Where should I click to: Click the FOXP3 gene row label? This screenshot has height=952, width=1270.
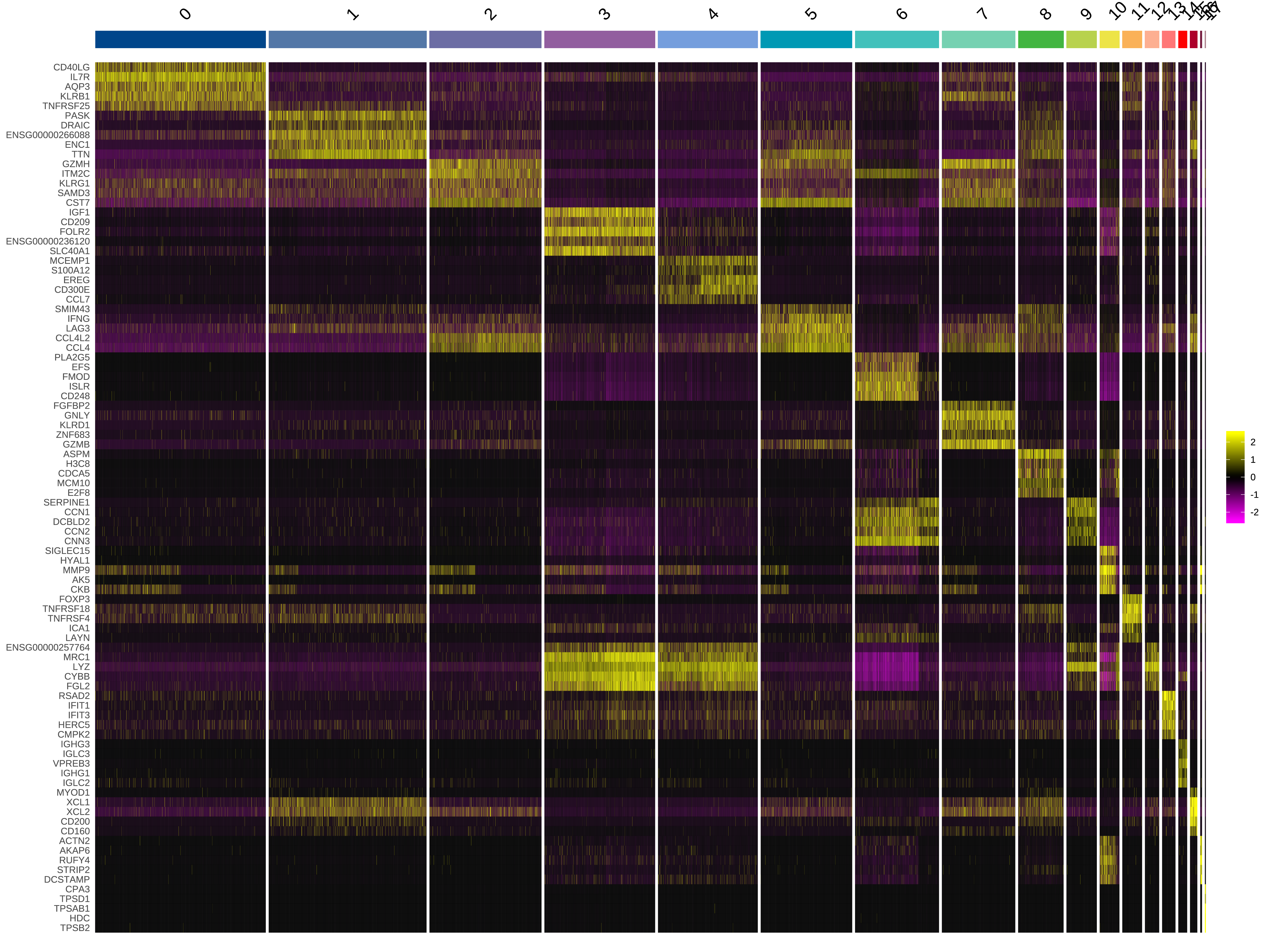pyautogui.click(x=74, y=599)
